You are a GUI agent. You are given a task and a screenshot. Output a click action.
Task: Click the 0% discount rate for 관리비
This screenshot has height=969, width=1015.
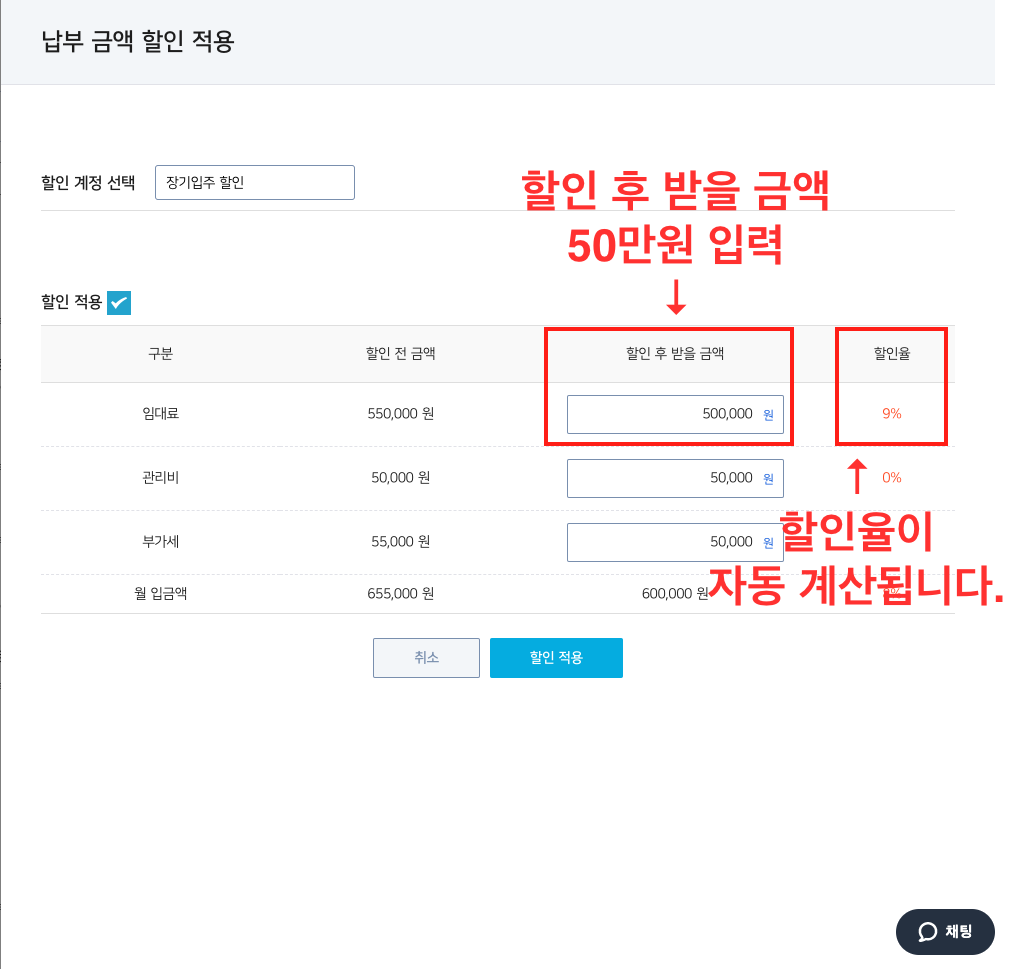(891, 478)
